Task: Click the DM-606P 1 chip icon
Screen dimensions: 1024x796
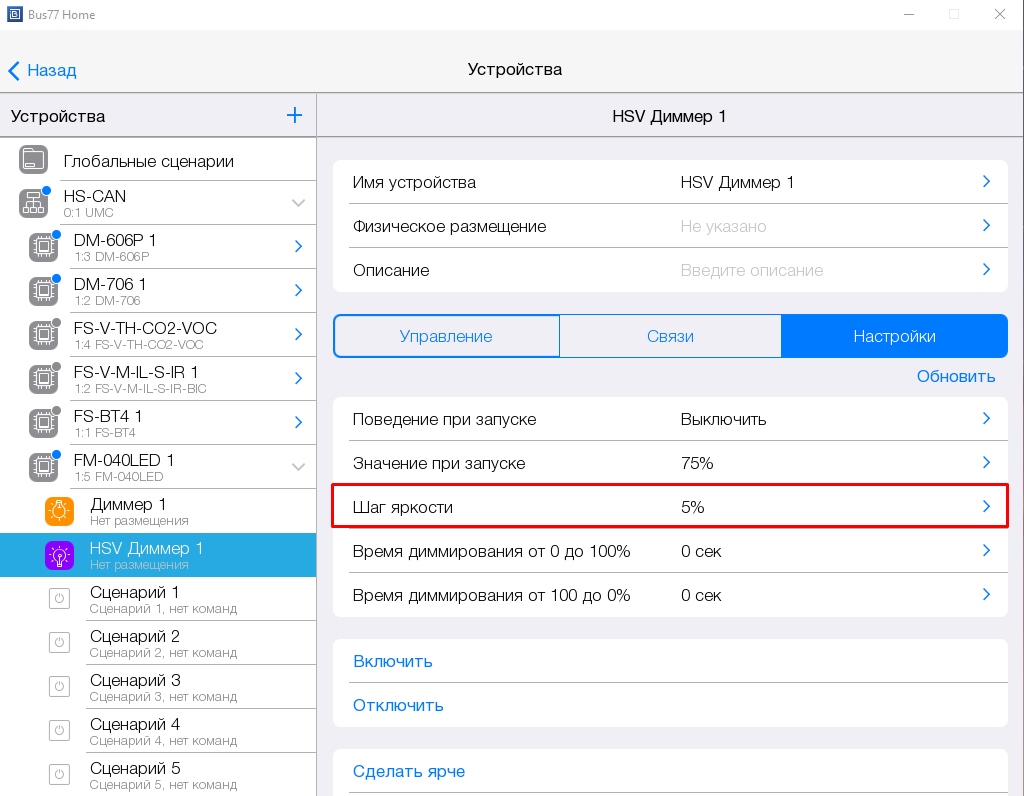Action: tap(43, 247)
